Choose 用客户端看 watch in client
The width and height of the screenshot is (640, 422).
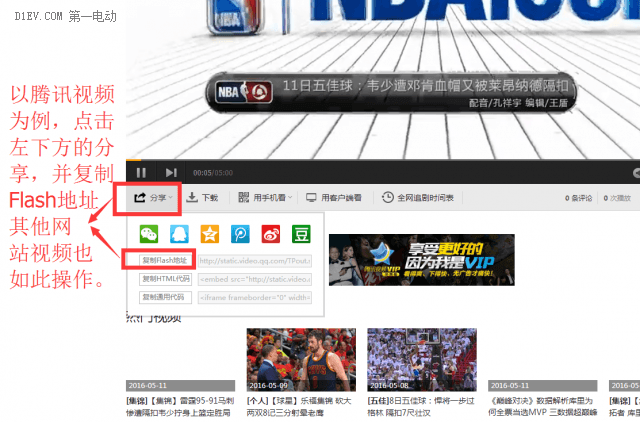tap(334, 198)
